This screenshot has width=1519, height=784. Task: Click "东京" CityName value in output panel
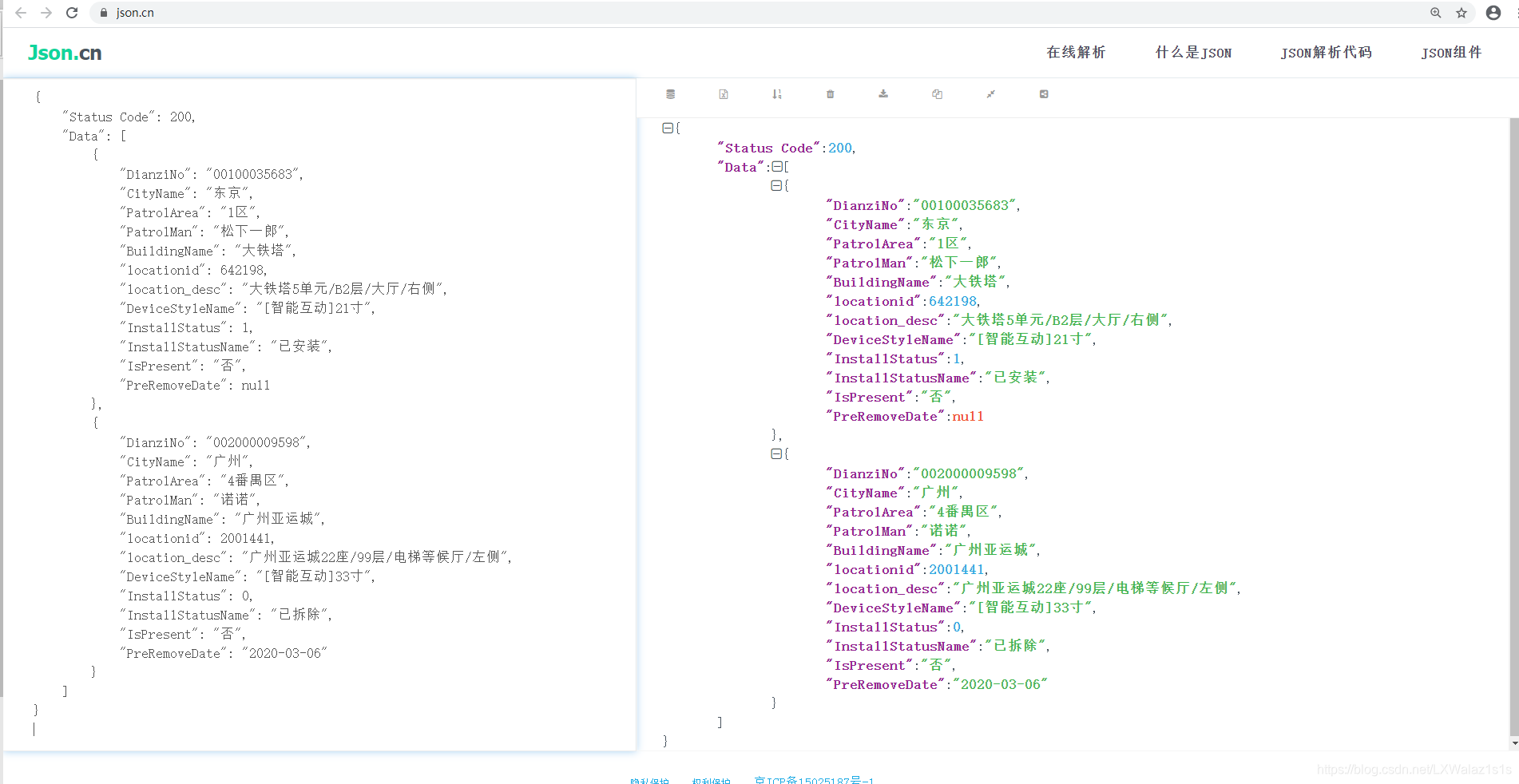937,224
